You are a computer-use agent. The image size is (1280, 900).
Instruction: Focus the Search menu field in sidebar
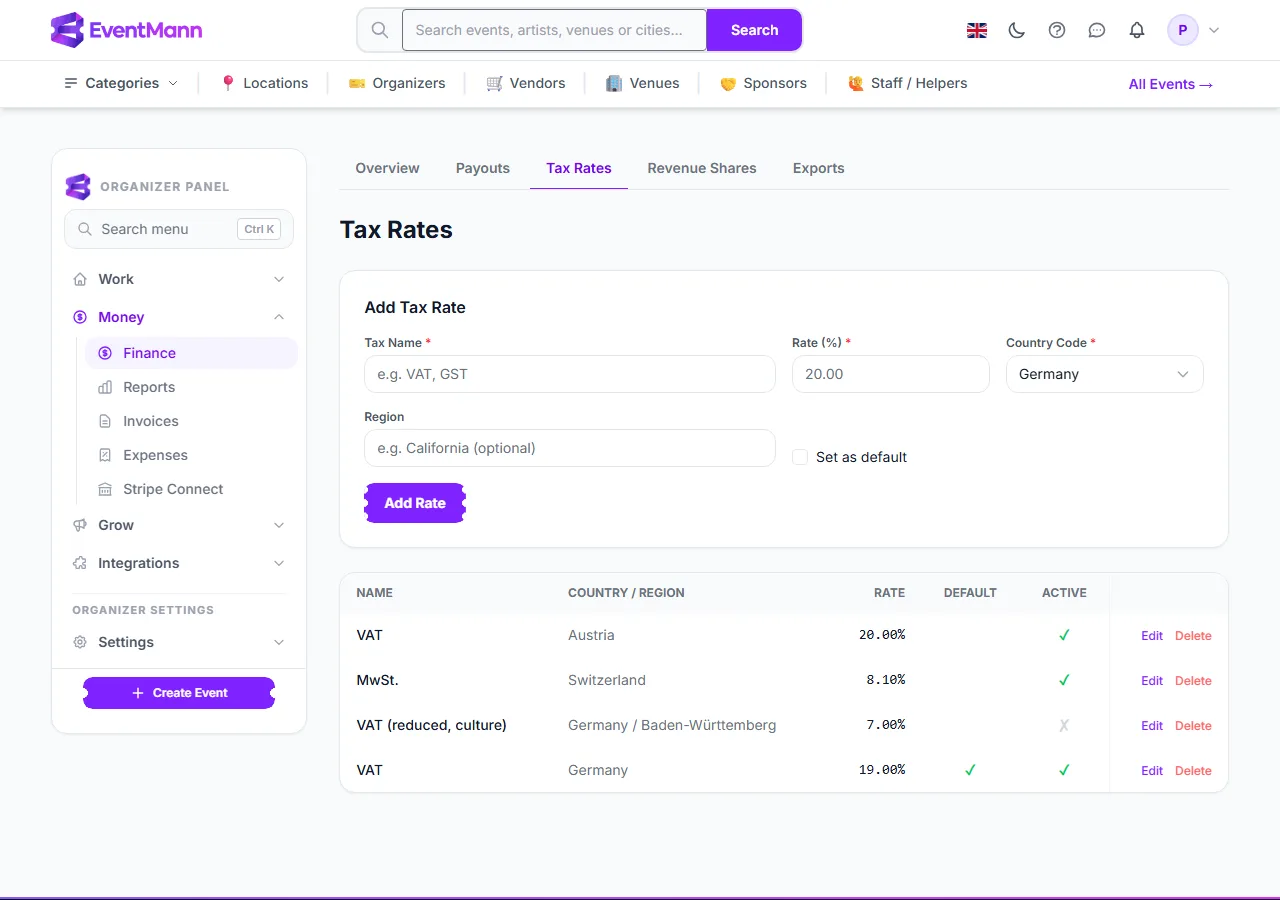[179, 229]
